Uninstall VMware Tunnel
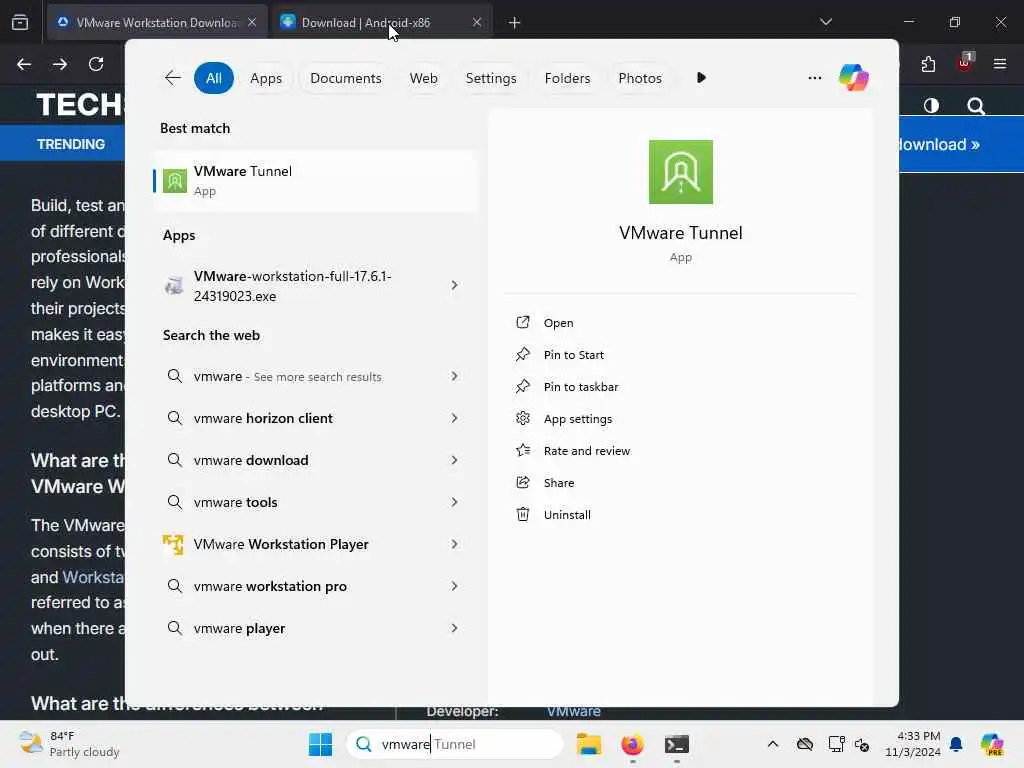Image resolution: width=1024 pixels, height=768 pixels. (x=567, y=515)
